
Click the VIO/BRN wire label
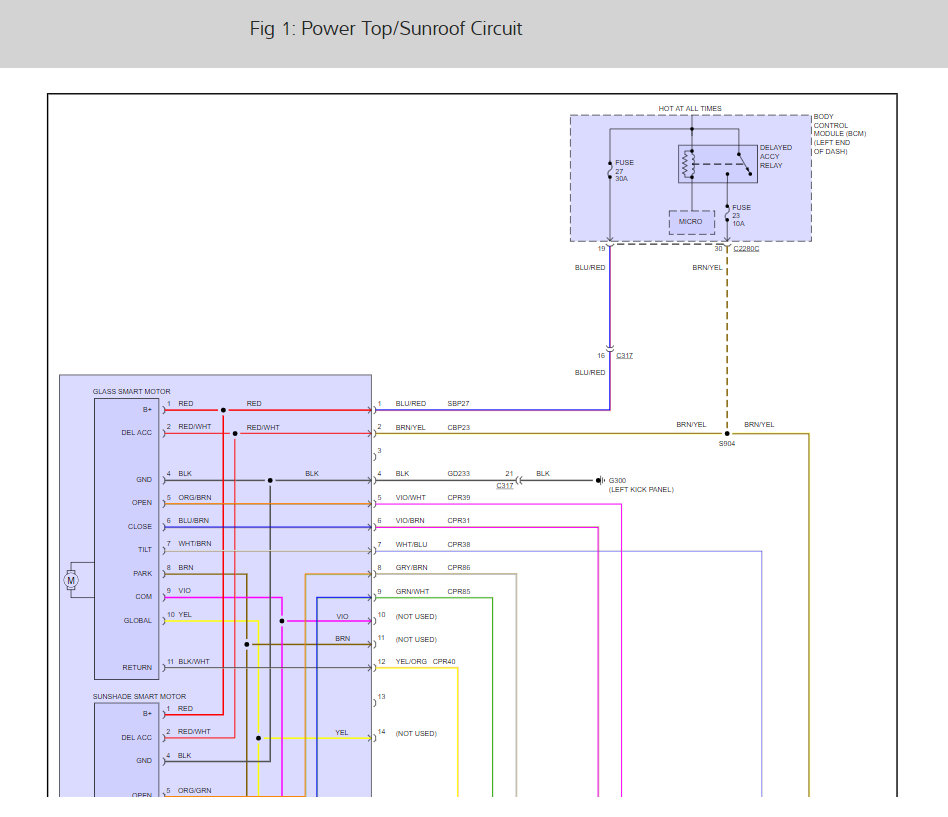[410, 521]
